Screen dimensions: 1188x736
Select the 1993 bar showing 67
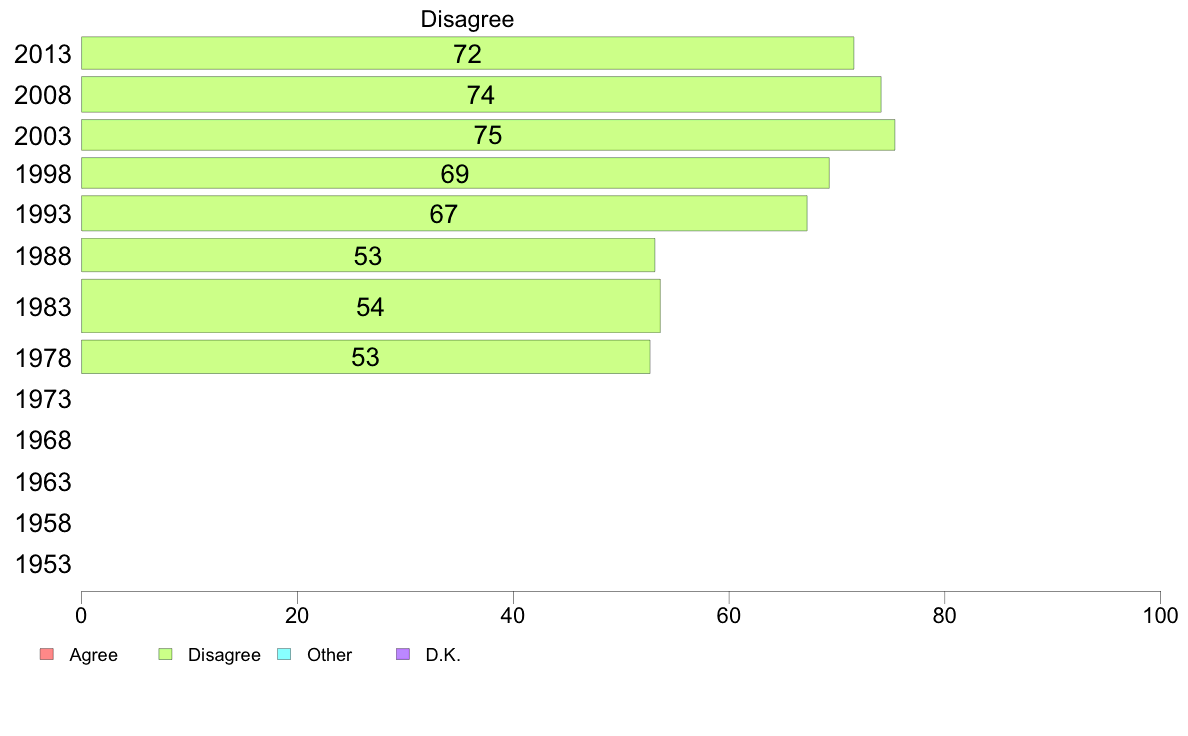tap(444, 213)
